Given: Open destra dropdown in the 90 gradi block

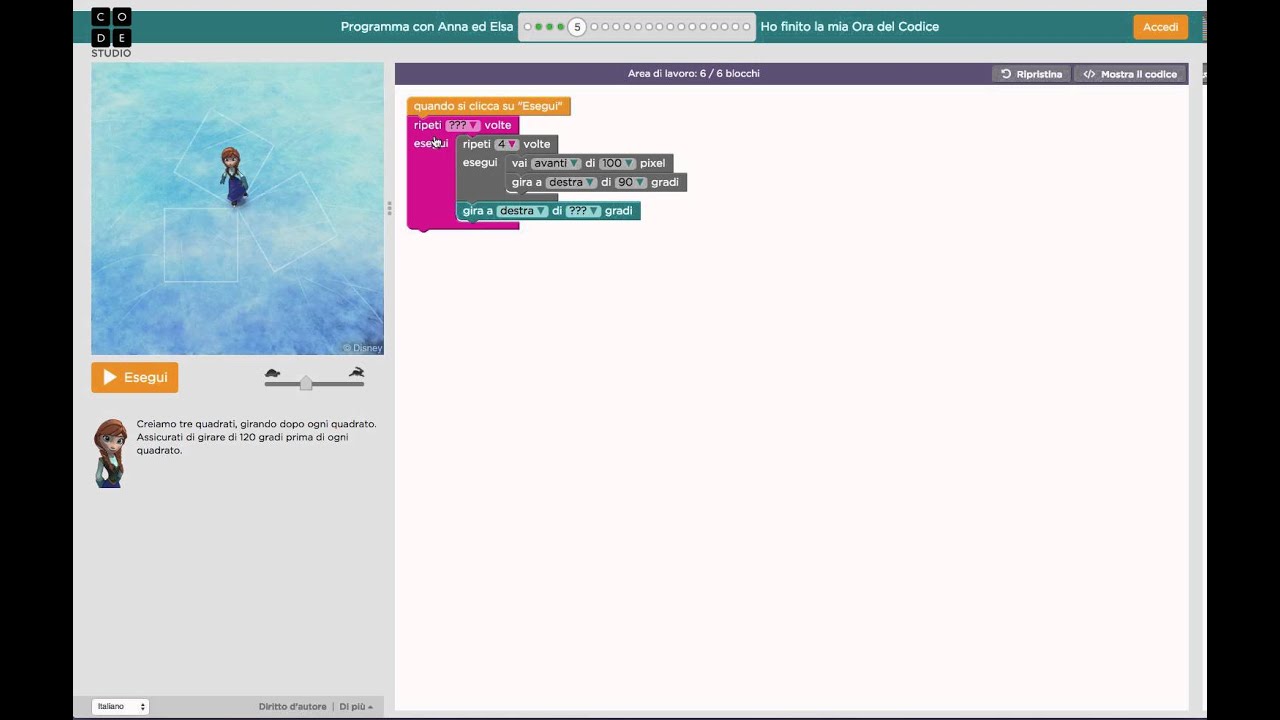Looking at the screenshot, I should 571,182.
